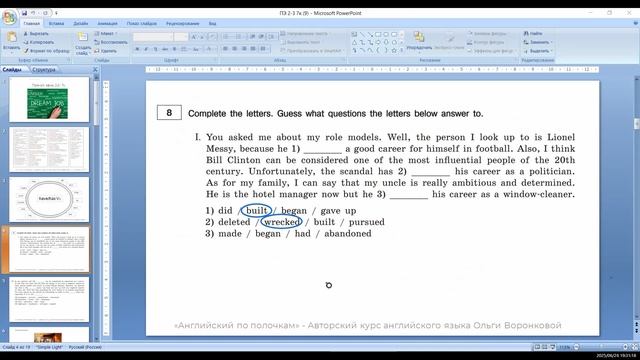Open Упорядочить arrange options
640x360 pixels.
point(419,42)
